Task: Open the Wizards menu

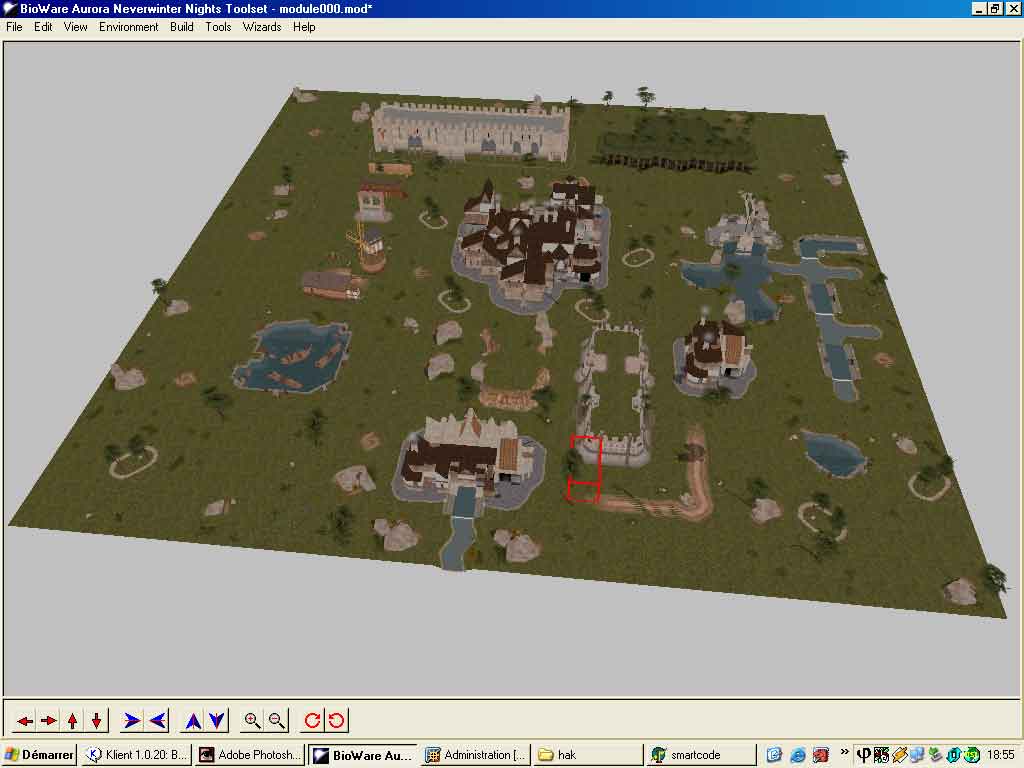Action: 262,27
